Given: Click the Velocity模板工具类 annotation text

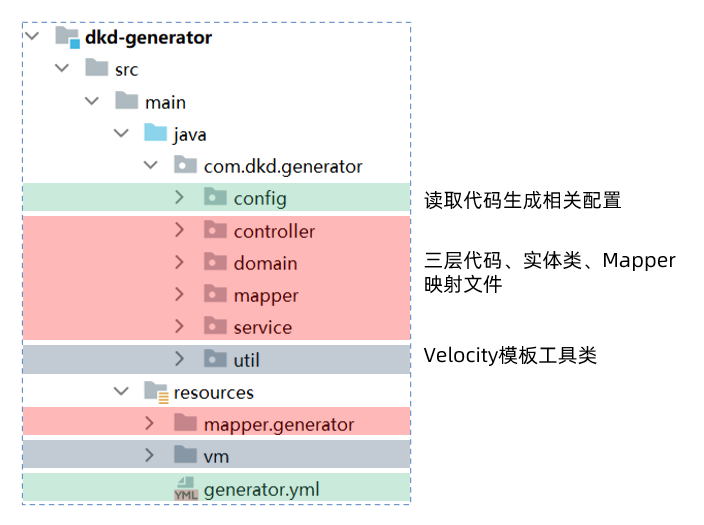Looking at the screenshot, I should coord(510,355).
